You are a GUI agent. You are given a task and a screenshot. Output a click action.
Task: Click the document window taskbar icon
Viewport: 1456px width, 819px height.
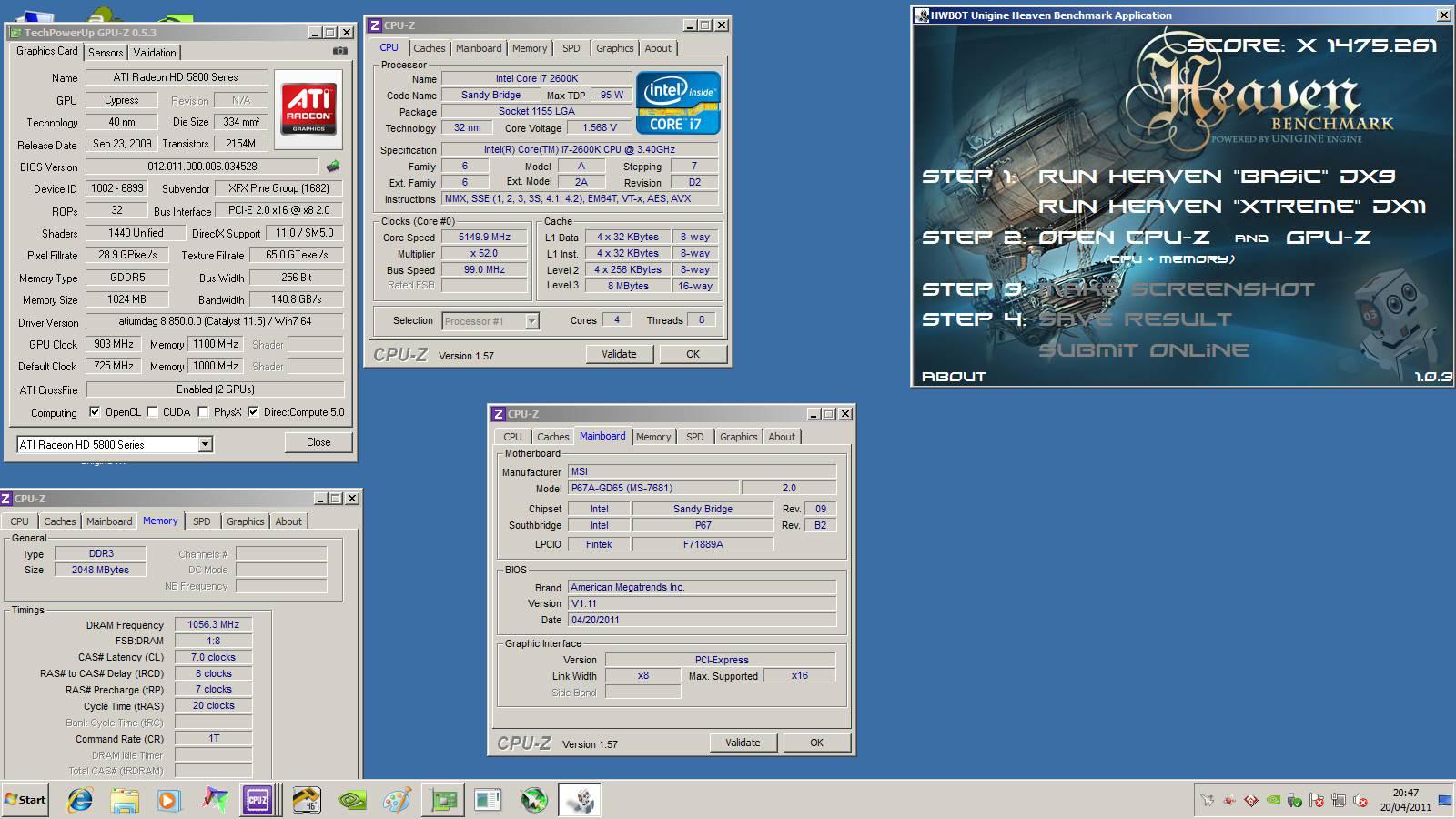[x=488, y=800]
